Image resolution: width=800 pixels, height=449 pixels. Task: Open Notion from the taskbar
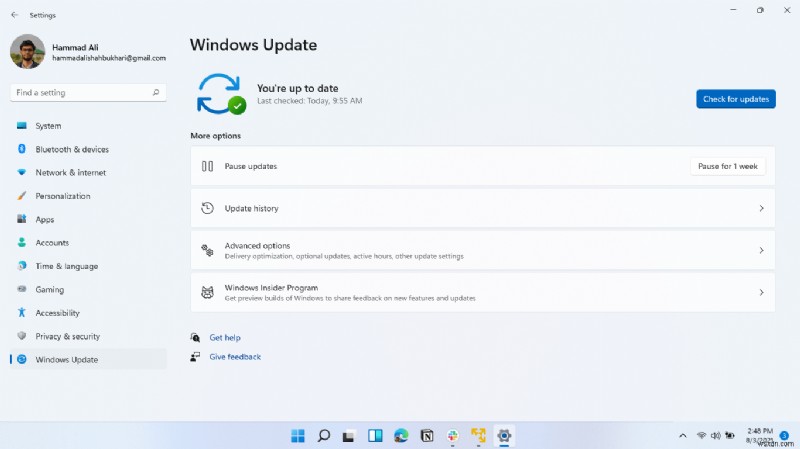(x=427, y=436)
